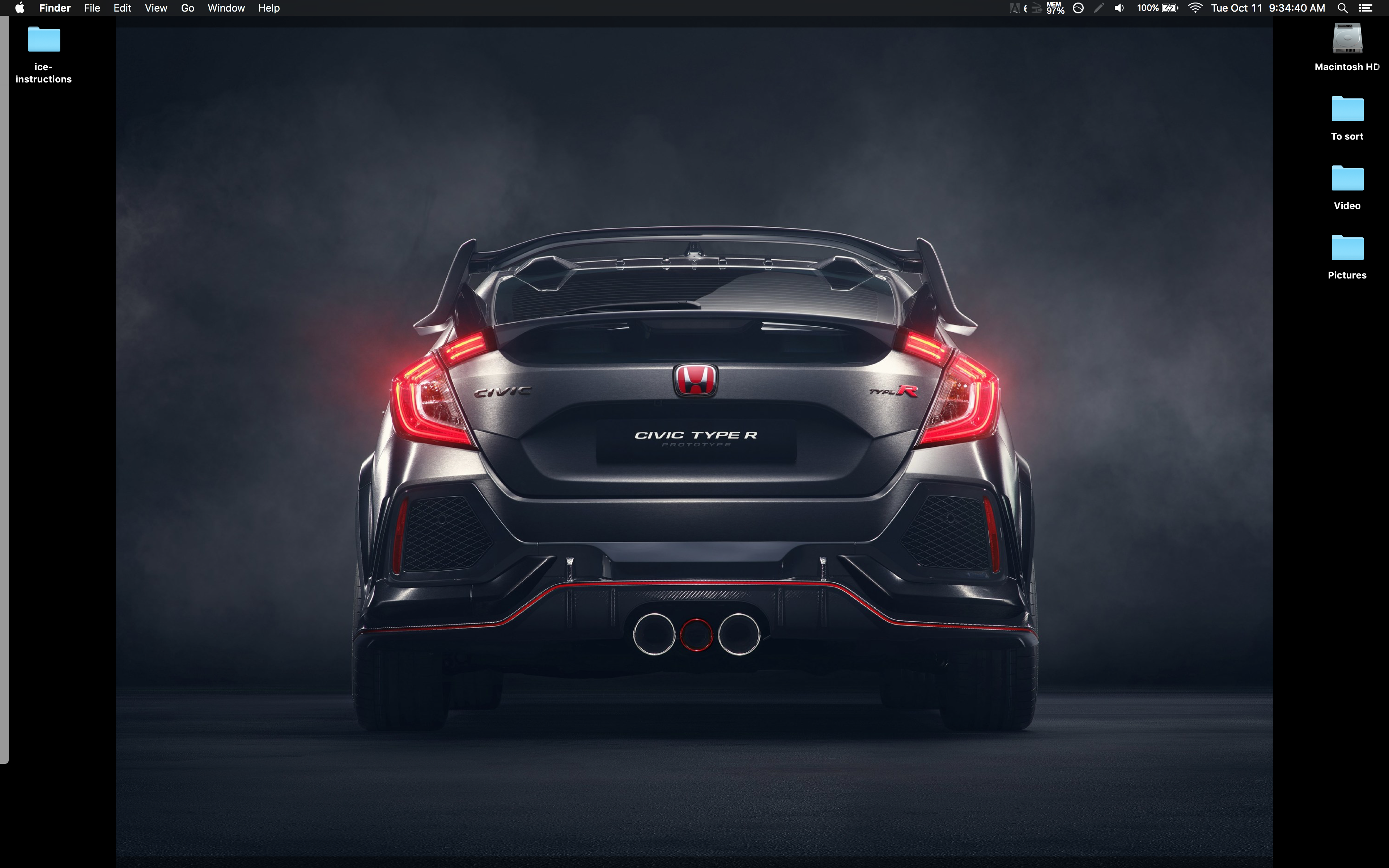The height and width of the screenshot is (868, 1389).
Task: Click the date and time clock
Action: (1268, 8)
